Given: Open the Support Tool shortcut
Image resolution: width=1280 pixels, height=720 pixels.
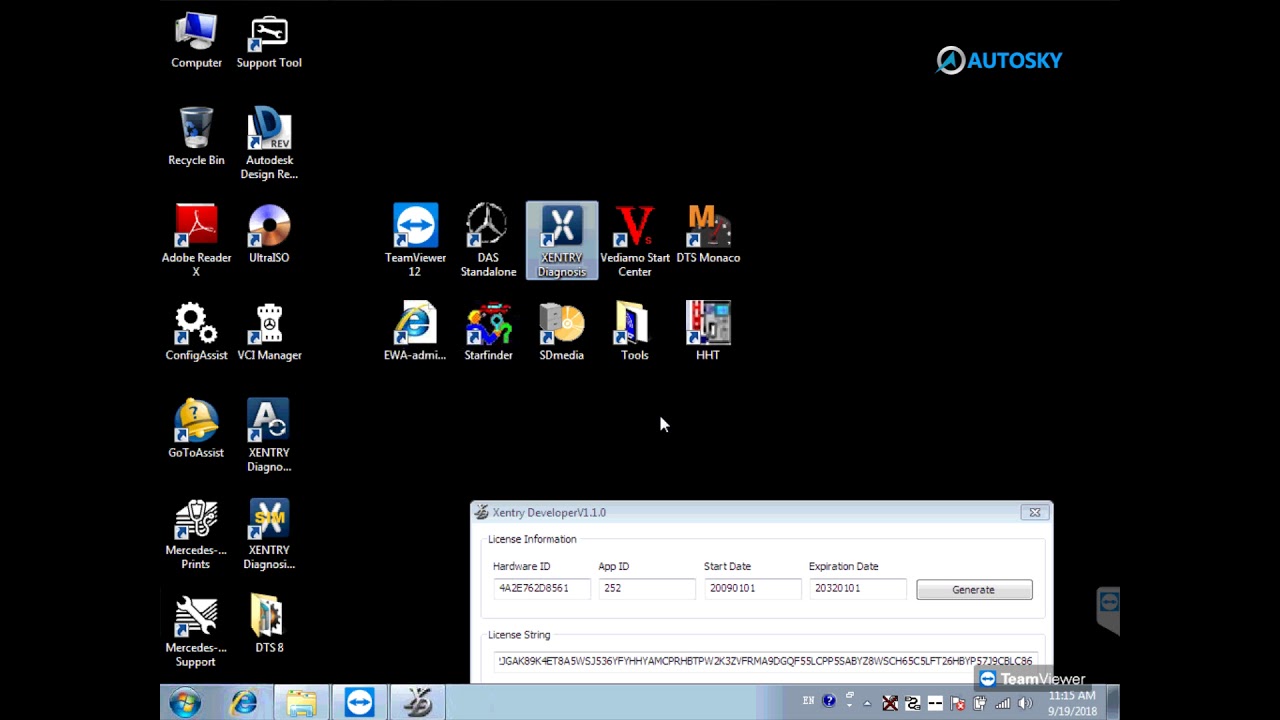Looking at the screenshot, I should [269, 41].
